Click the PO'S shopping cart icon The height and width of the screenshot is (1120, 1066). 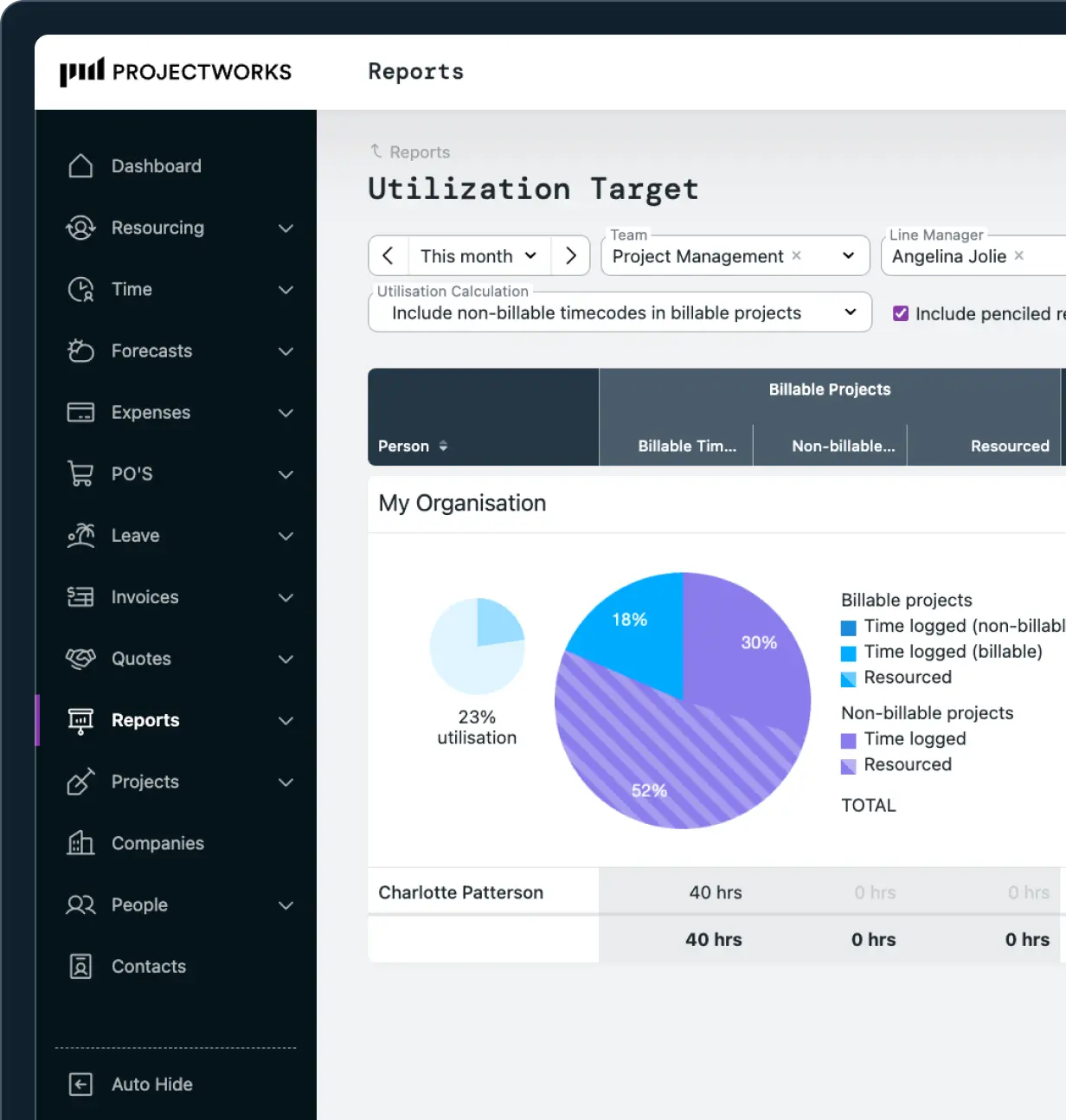point(80,473)
